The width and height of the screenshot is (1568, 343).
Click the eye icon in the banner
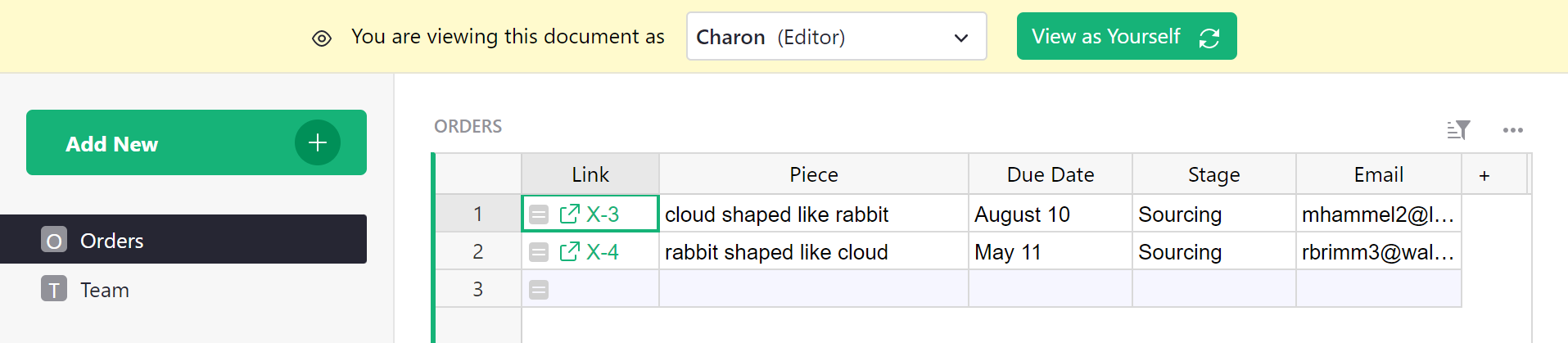click(322, 38)
